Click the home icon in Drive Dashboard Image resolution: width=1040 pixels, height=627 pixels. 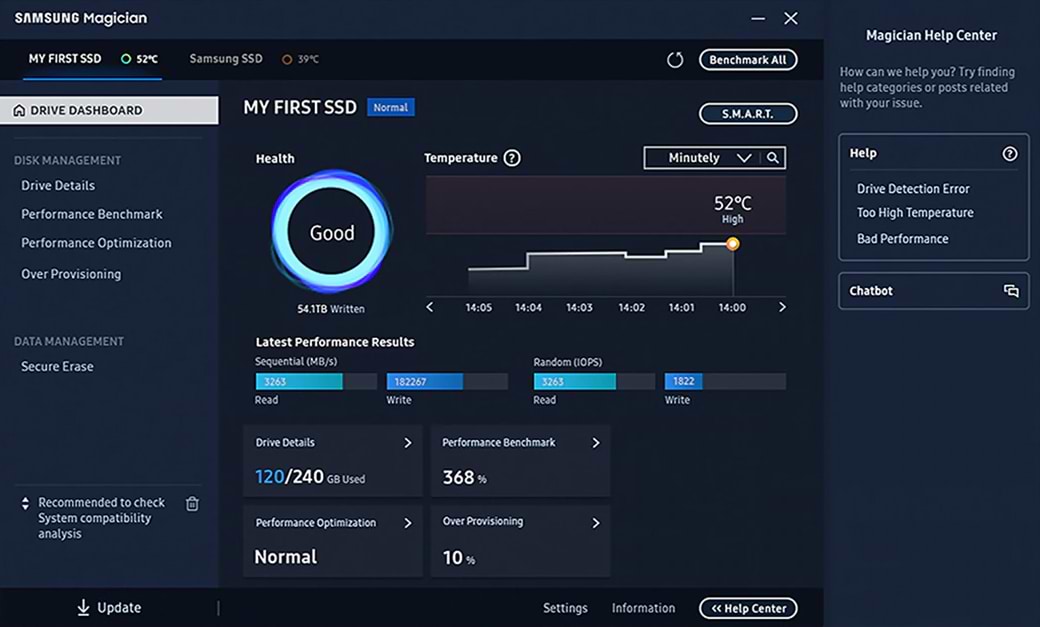pyautogui.click(x=19, y=110)
